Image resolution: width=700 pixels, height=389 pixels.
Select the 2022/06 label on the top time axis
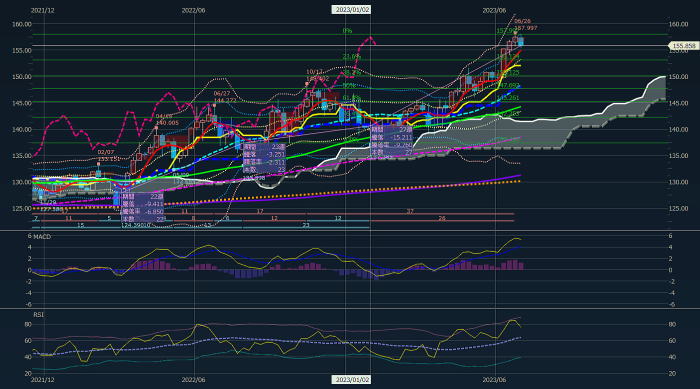pos(193,10)
